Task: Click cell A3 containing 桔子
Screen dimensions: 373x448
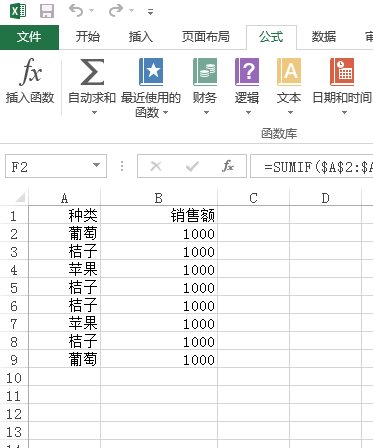Action: click(x=65, y=251)
